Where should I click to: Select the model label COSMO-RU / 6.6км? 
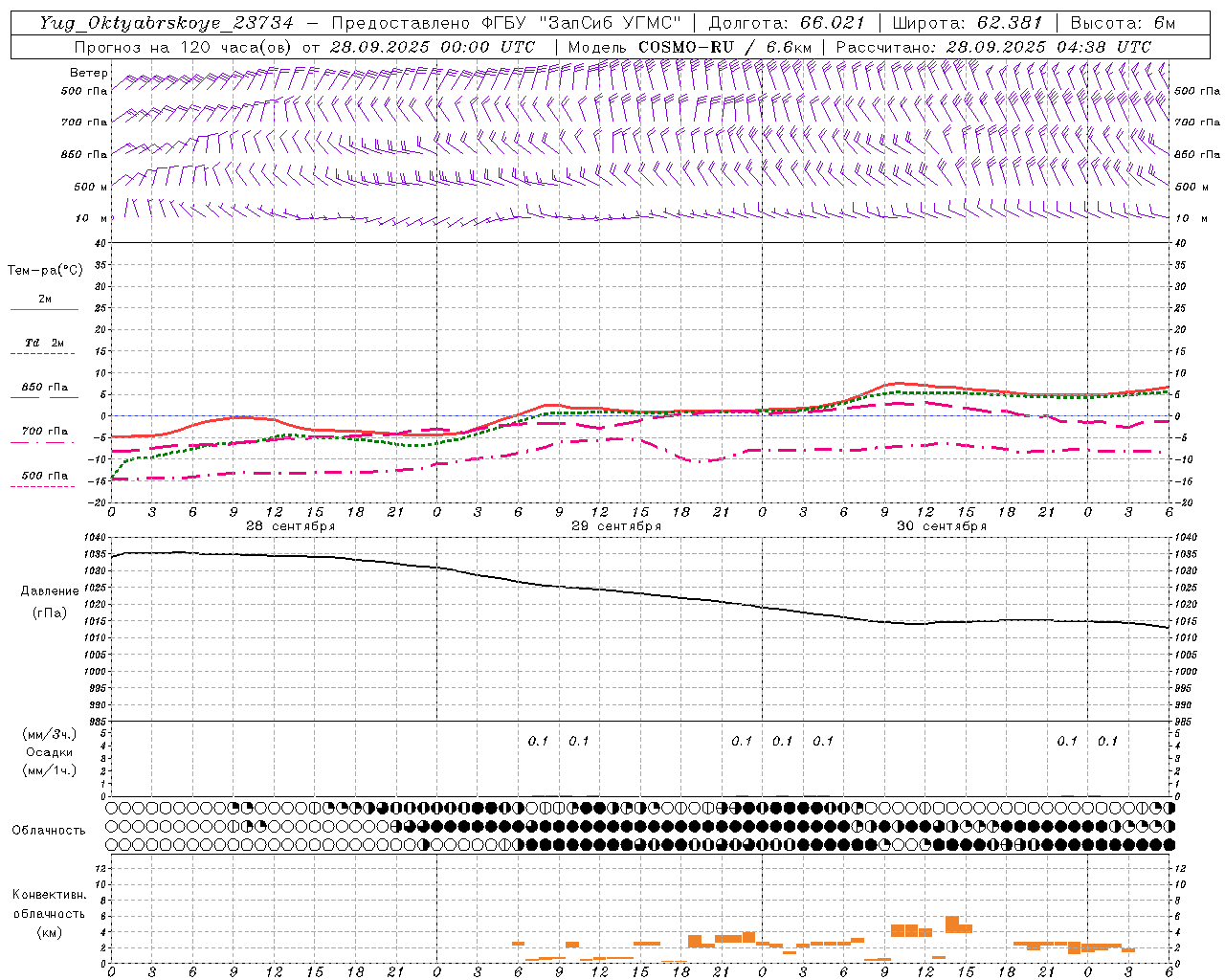pos(725,46)
